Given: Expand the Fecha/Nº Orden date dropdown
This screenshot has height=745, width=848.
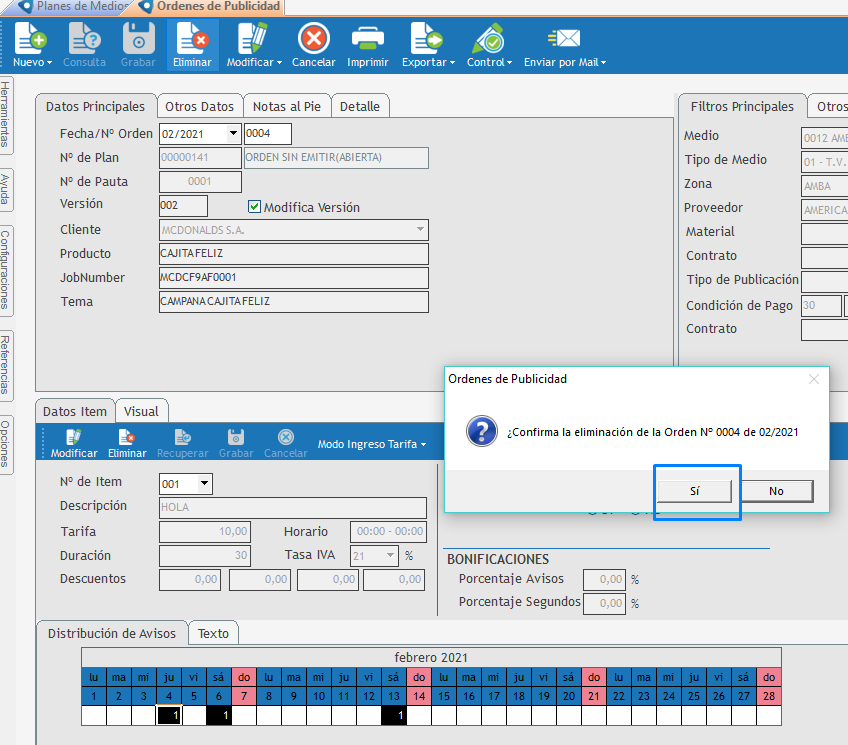Looking at the screenshot, I should point(233,134).
